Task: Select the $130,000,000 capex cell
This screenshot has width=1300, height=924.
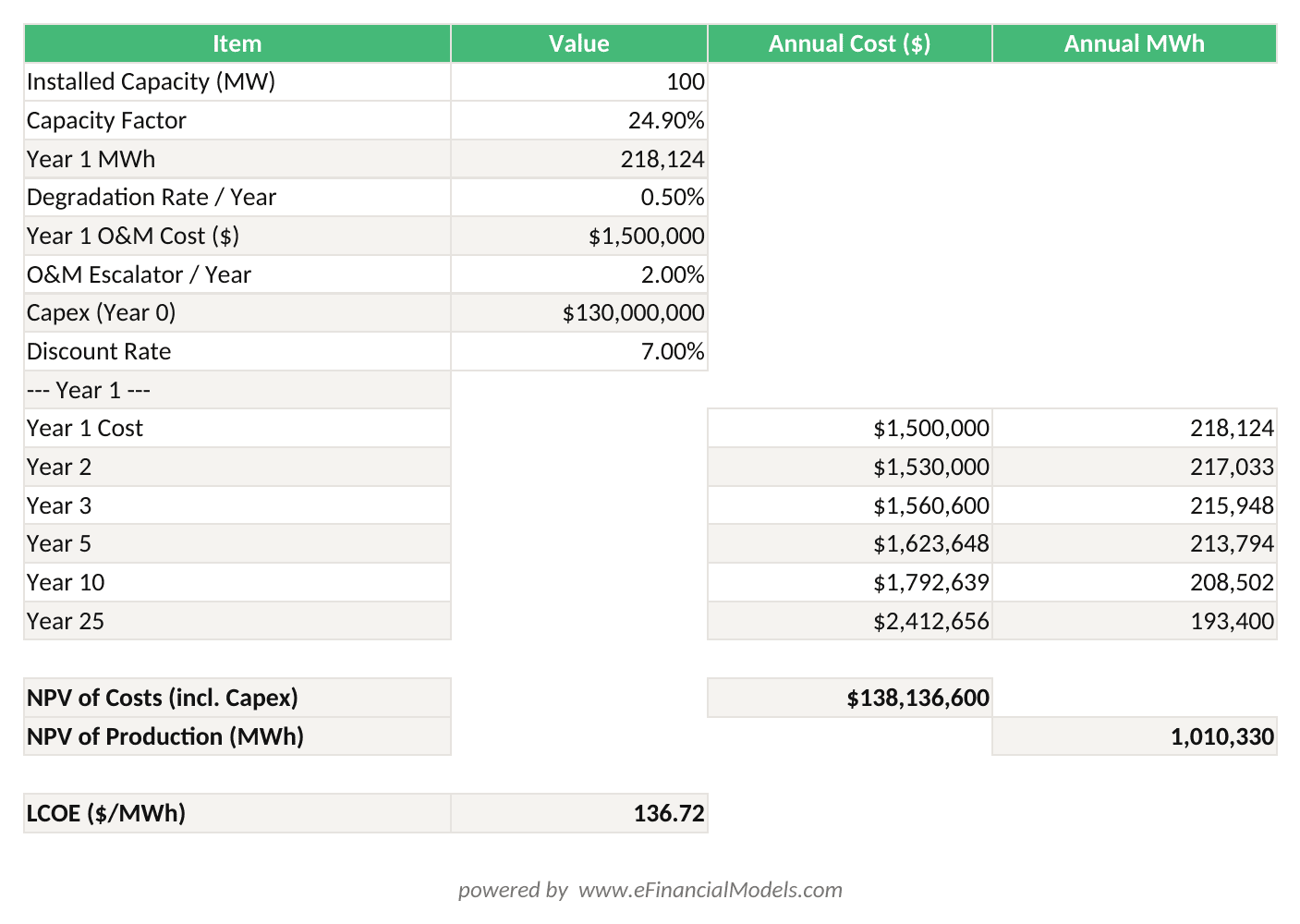Action: tap(579, 313)
